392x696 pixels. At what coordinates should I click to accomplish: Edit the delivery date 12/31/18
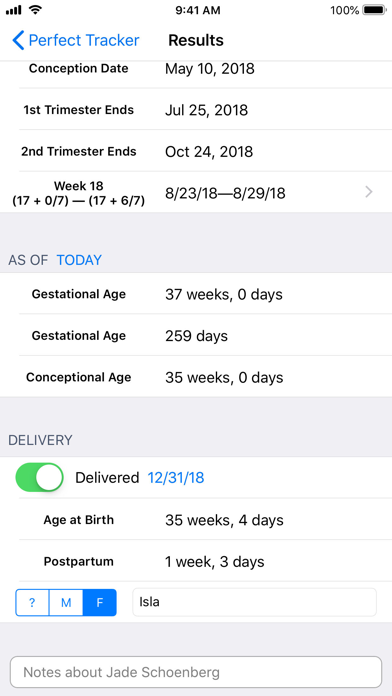click(x=176, y=478)
